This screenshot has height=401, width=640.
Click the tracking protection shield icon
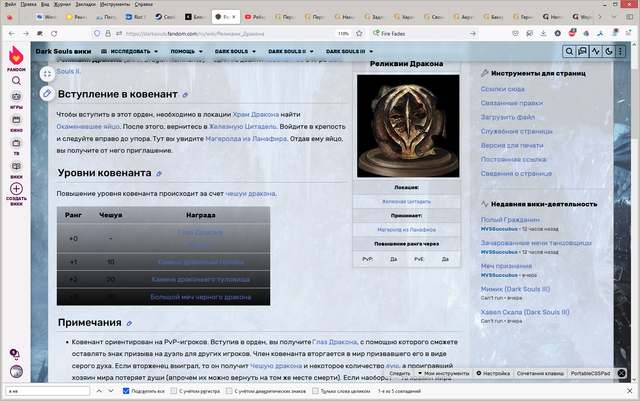(x=97, y=33)
